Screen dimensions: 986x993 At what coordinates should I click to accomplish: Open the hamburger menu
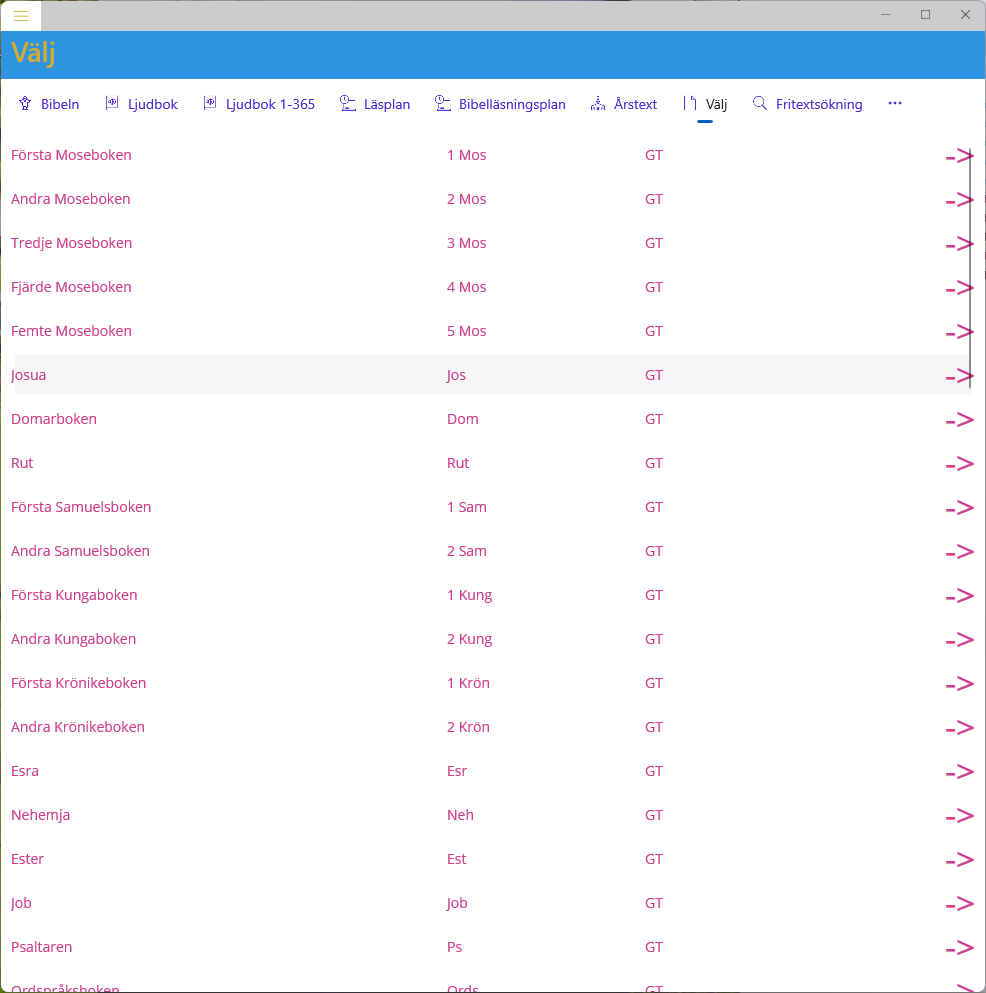(21, 16)
